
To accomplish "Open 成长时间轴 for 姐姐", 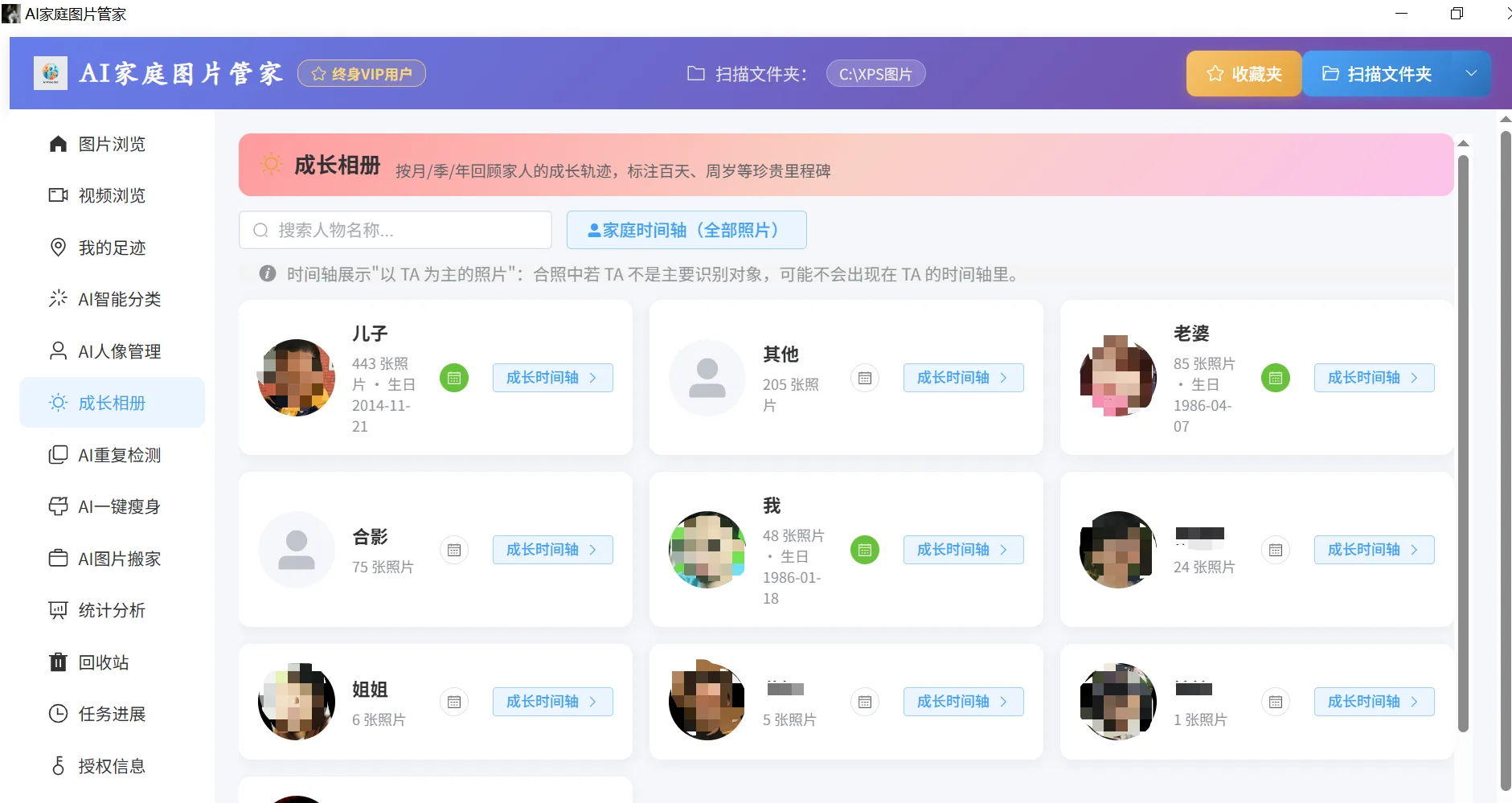I will pyautogui.click(x=553, y=702).
